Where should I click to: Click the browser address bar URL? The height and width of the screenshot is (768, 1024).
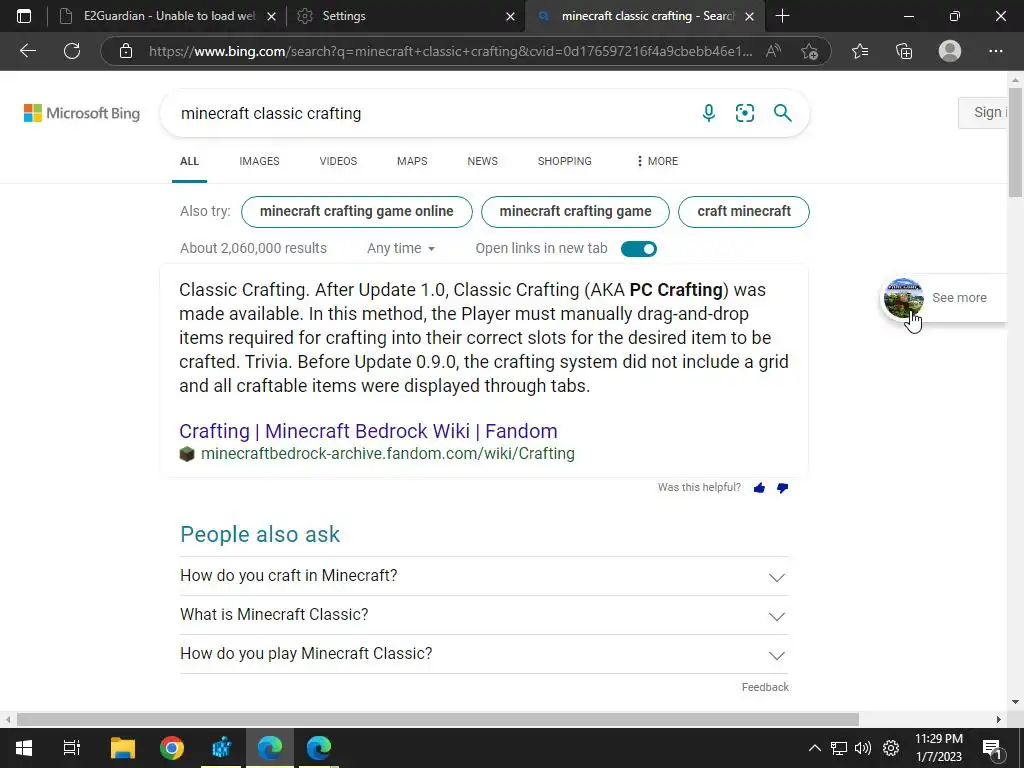(x=451, y=51)
